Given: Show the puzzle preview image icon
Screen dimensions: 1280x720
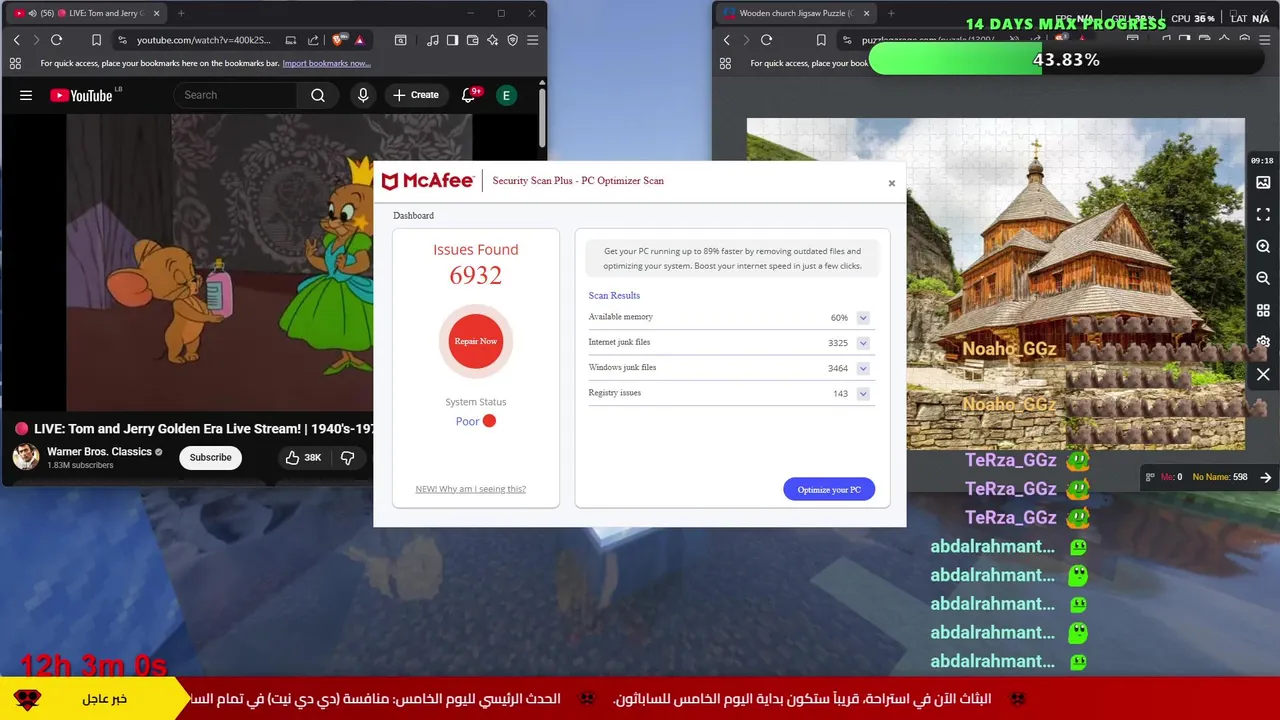Looking at the screenshot, I should [x=1263, y=182].
